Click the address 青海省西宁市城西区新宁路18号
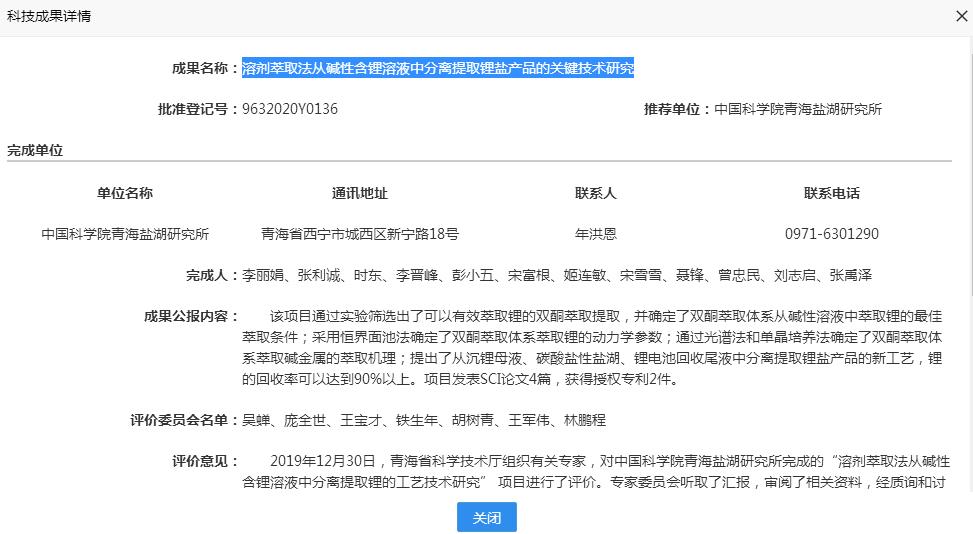Image resolution: width=973 pixels, height=534 pixels. [x=360, y=234]
